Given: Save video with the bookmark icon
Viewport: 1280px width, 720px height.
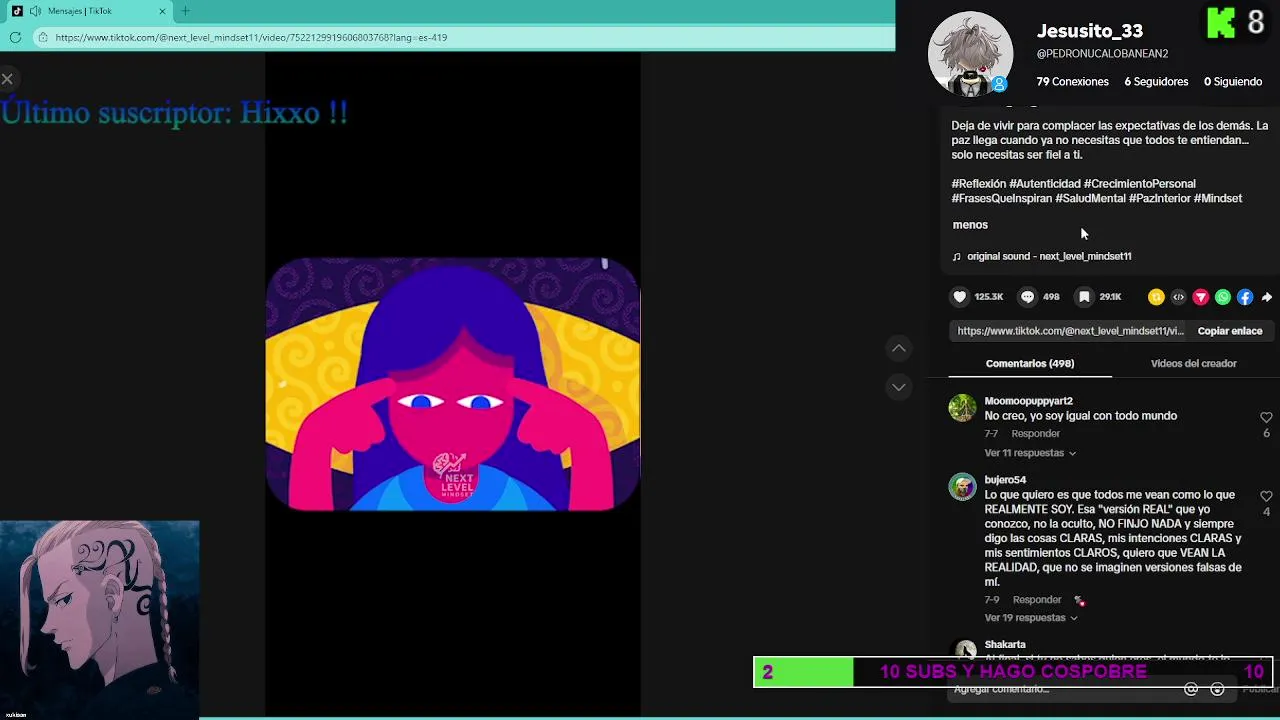Looking at the screenshot, I should (x=1084, y=297).
